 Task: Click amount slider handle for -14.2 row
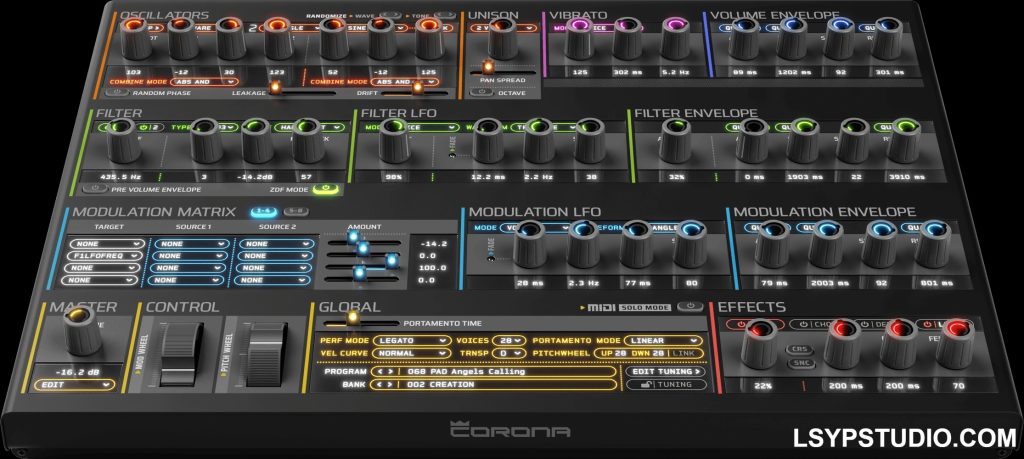pos(353,236)
